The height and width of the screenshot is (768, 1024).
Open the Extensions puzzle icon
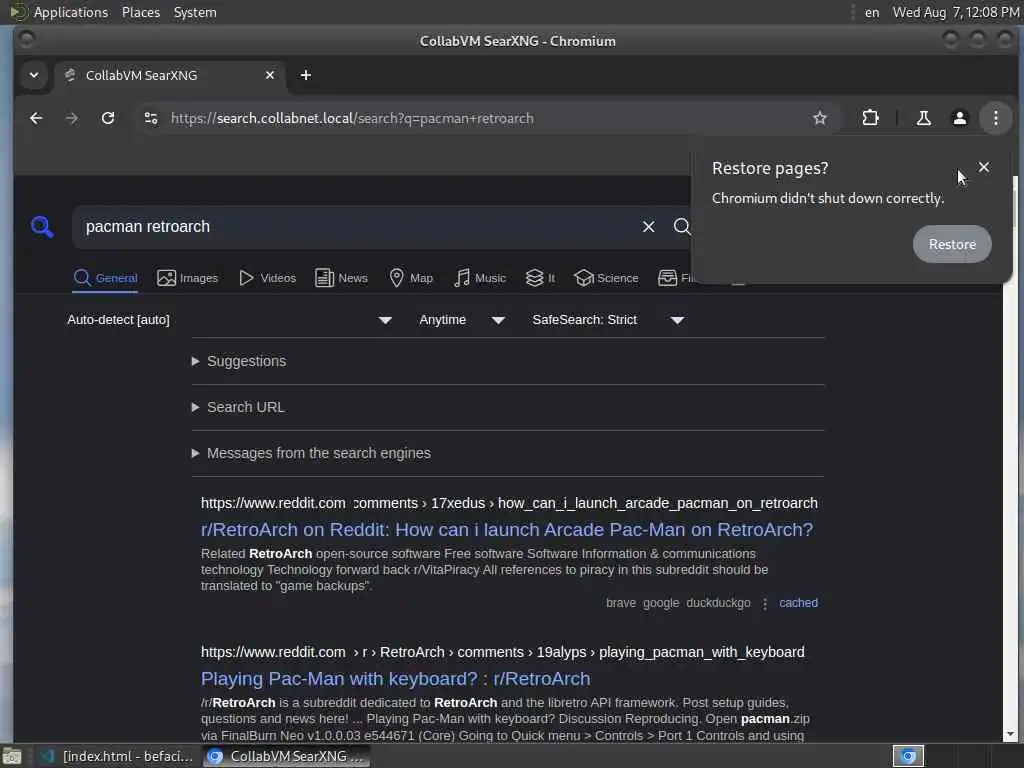pos(871,118)
